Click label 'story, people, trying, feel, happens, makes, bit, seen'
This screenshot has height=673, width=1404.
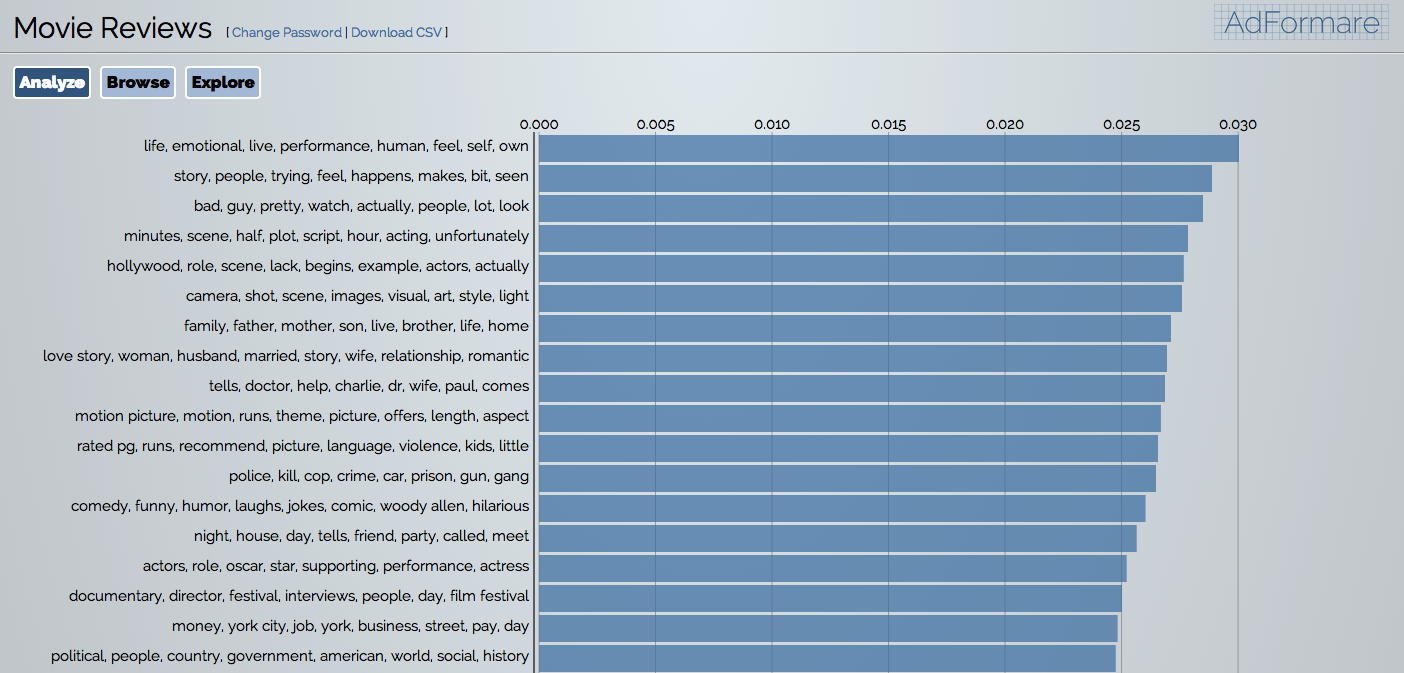(x=351, y=176)
